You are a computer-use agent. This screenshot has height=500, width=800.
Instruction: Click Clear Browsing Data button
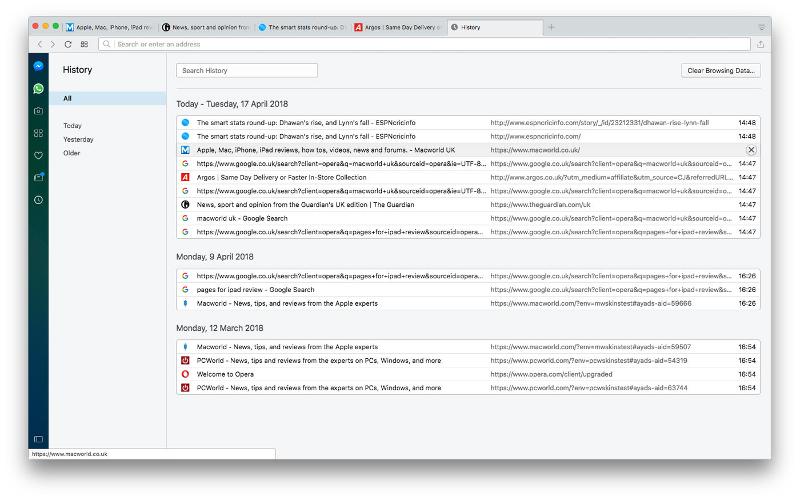720,70
